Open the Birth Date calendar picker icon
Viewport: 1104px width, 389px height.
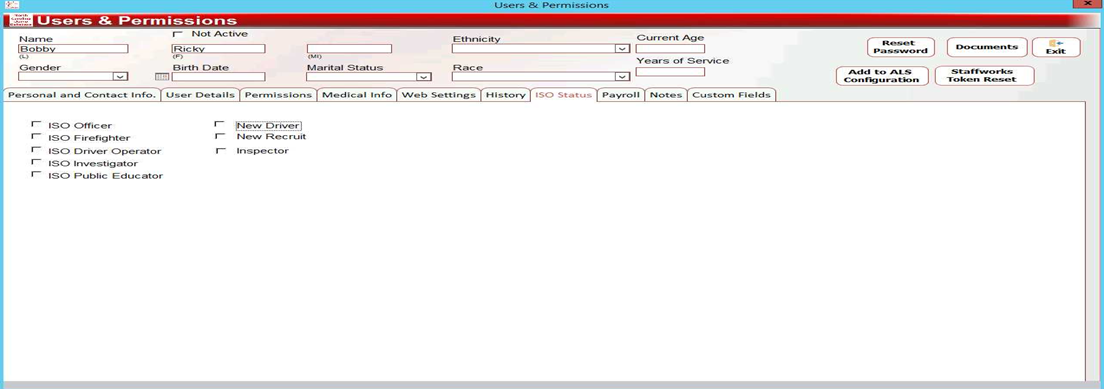click(162, 77)
